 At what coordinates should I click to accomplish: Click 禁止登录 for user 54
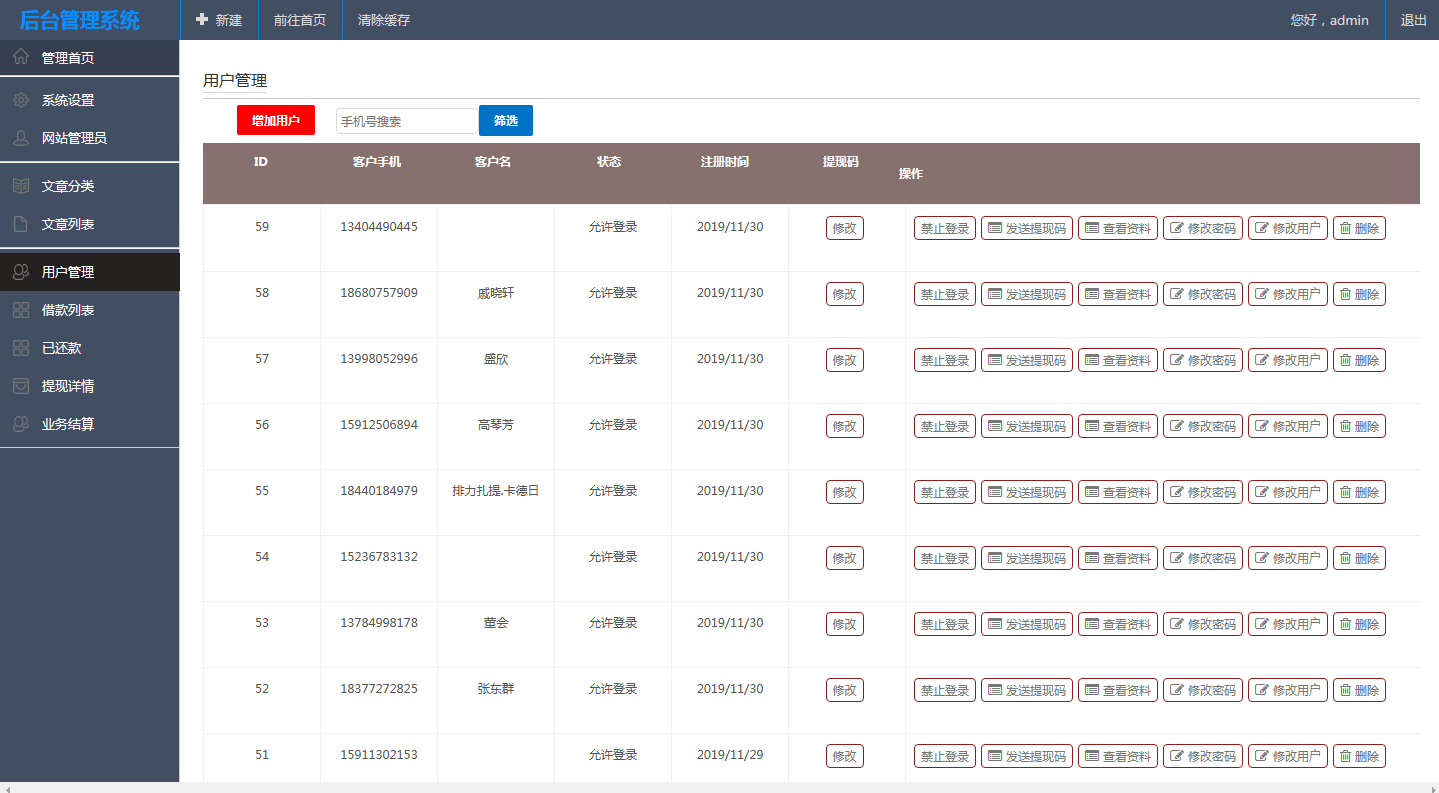(x=945, y=558)
